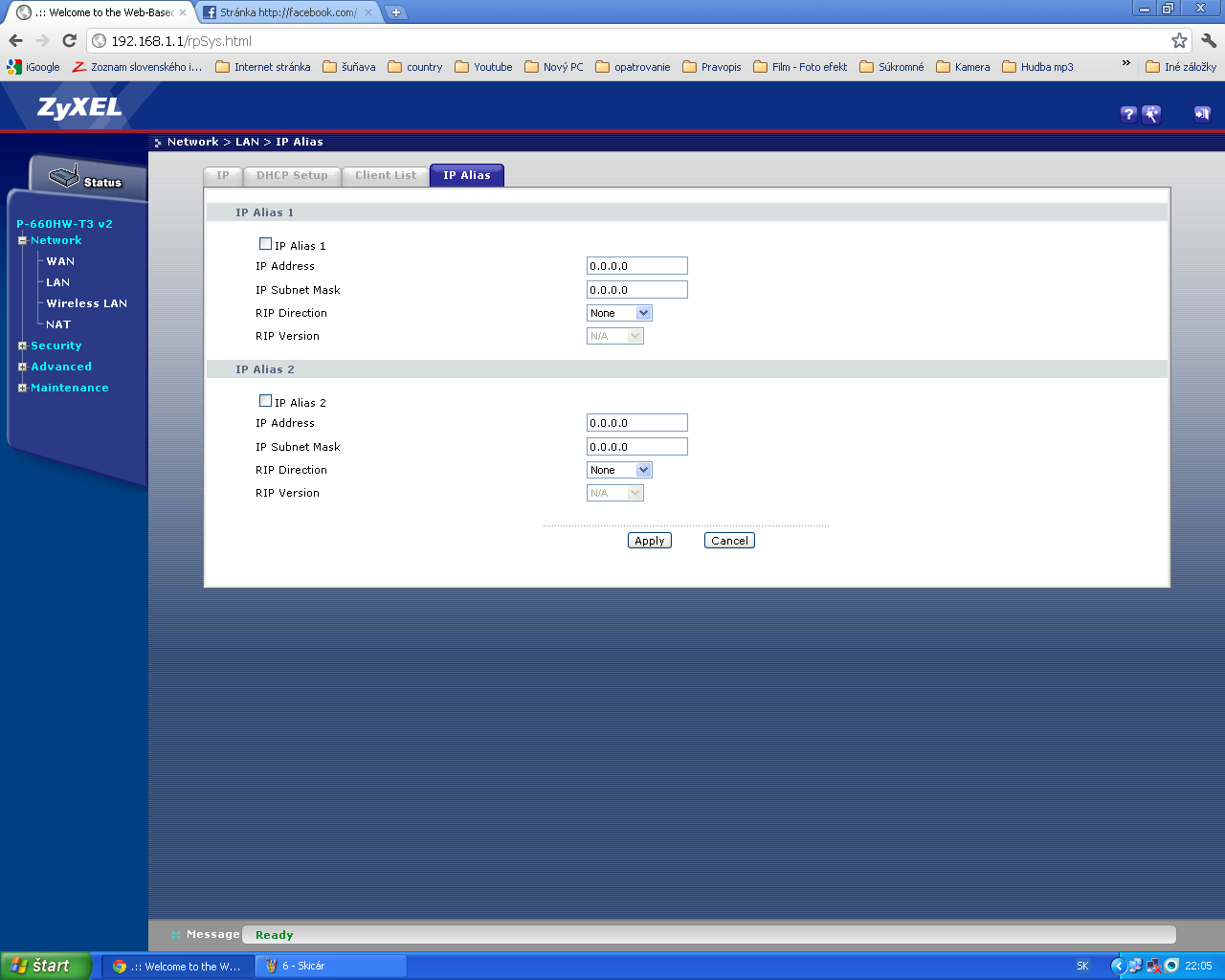Click the IP Subnet Mask field for IP Alias 2
The image size is (1225, 980).
coord(637,447)
